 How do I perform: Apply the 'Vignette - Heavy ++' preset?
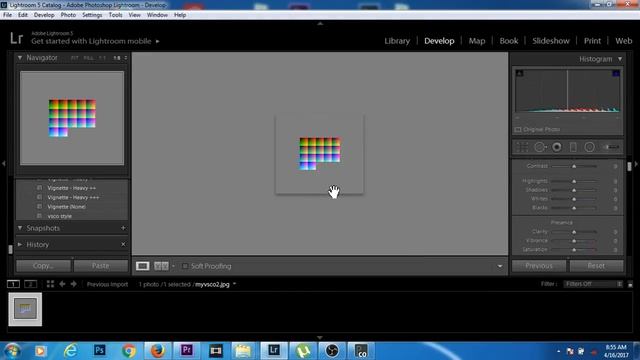click(x=71, y=188)
